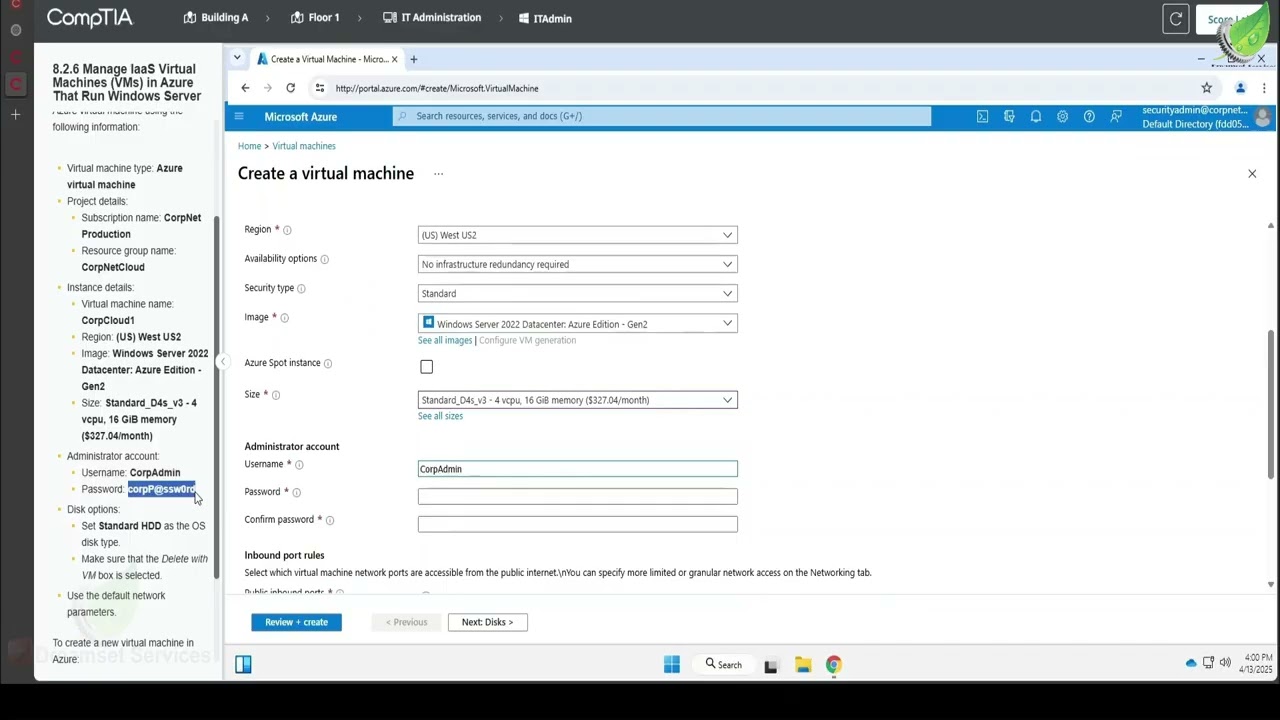1280x720 pixels.
Task: Open Azure notifications bell
Action: click(x=1036, y=117)
